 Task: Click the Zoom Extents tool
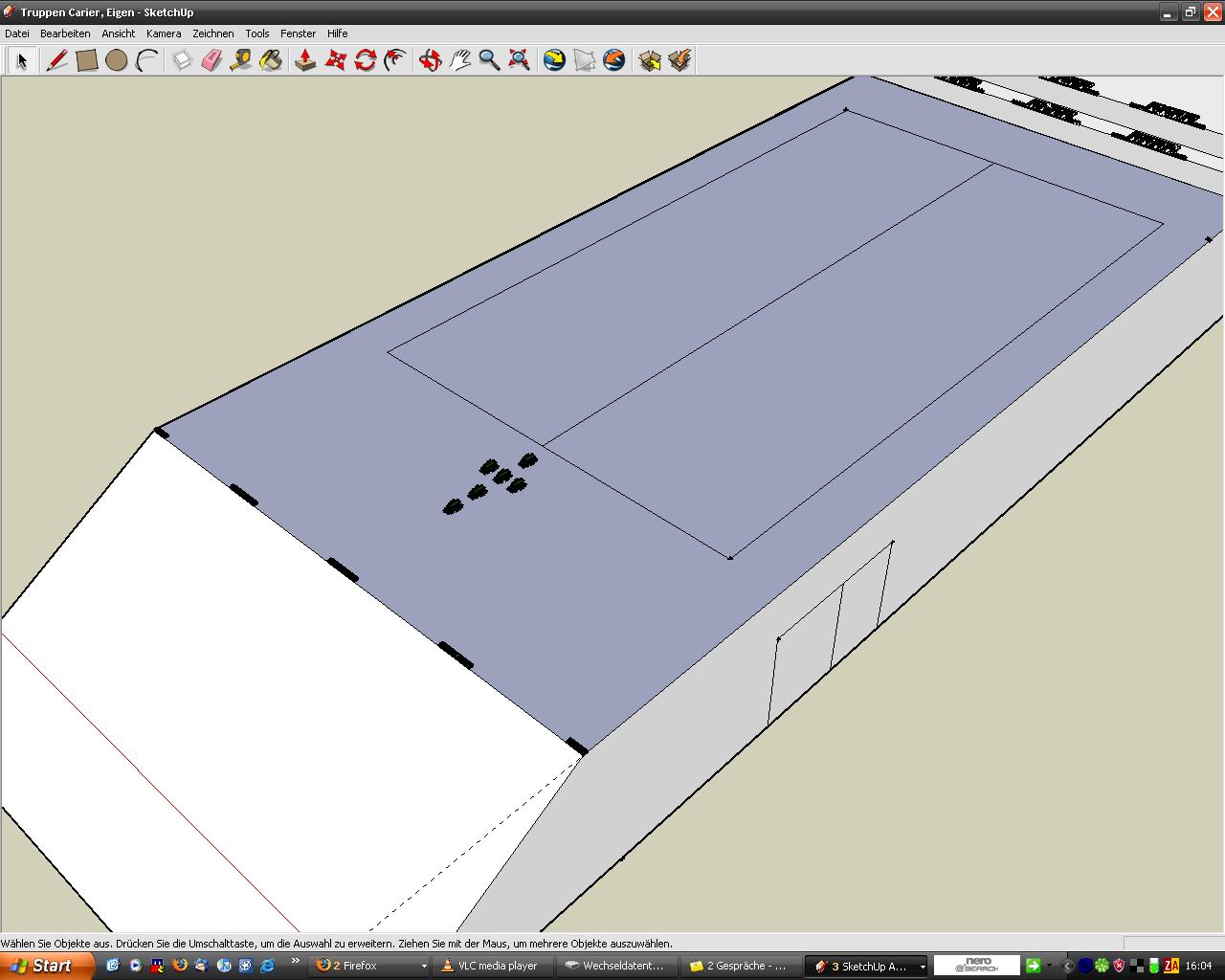tap(520, 60)
